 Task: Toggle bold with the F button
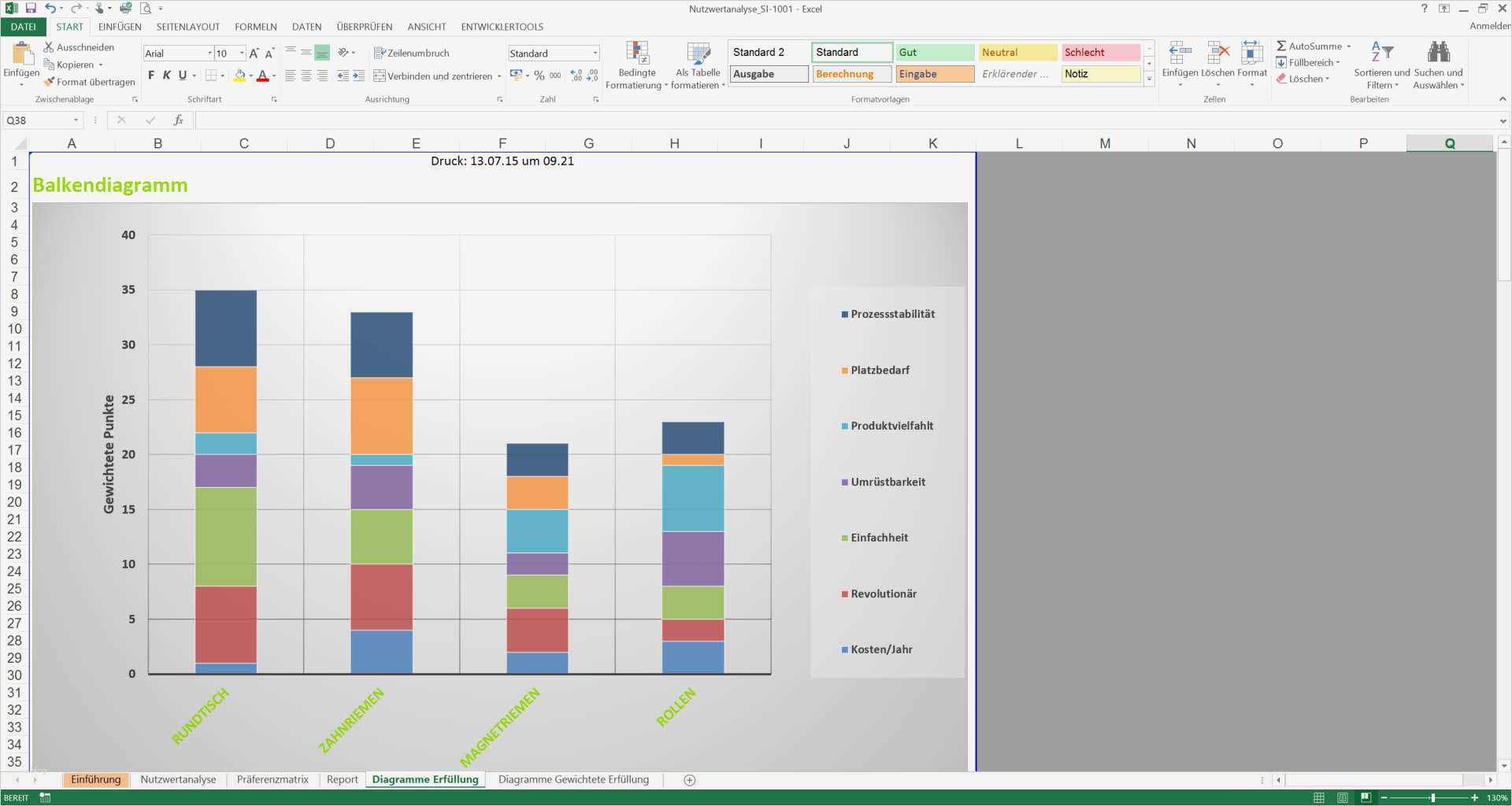151,76
